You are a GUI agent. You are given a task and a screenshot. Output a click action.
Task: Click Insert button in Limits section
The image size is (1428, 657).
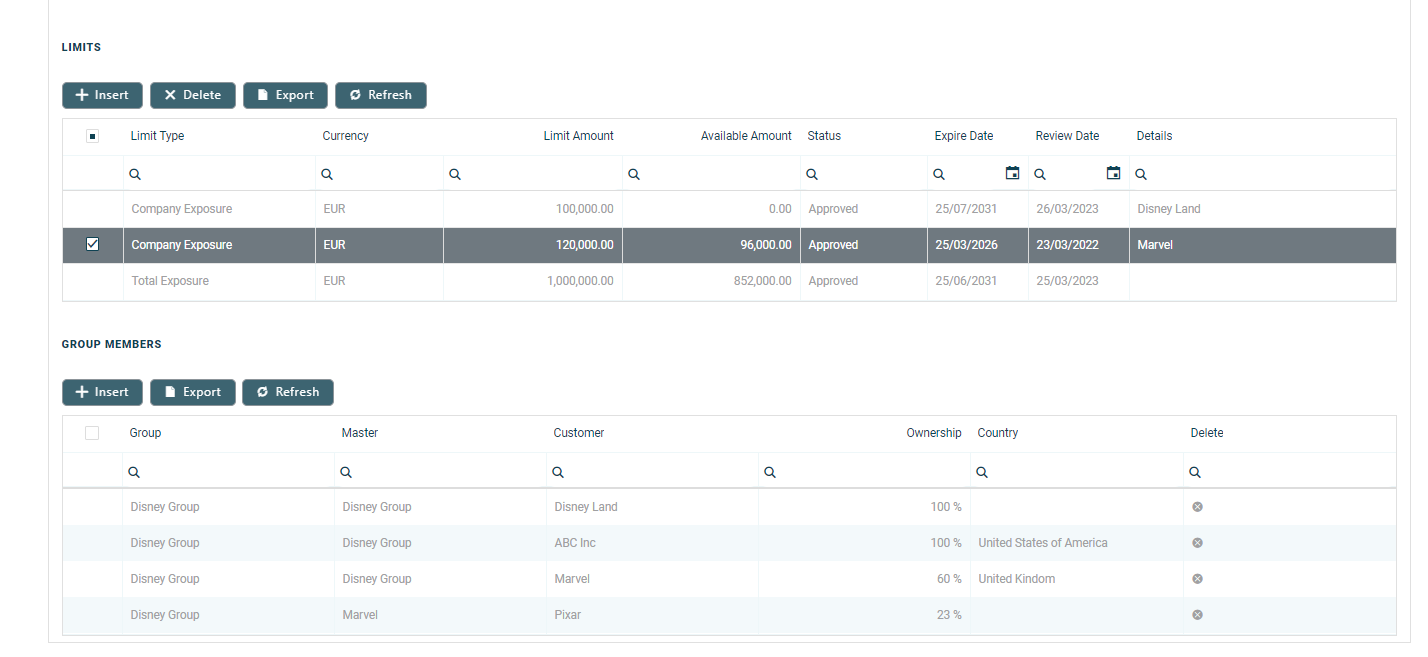[102, 95]
